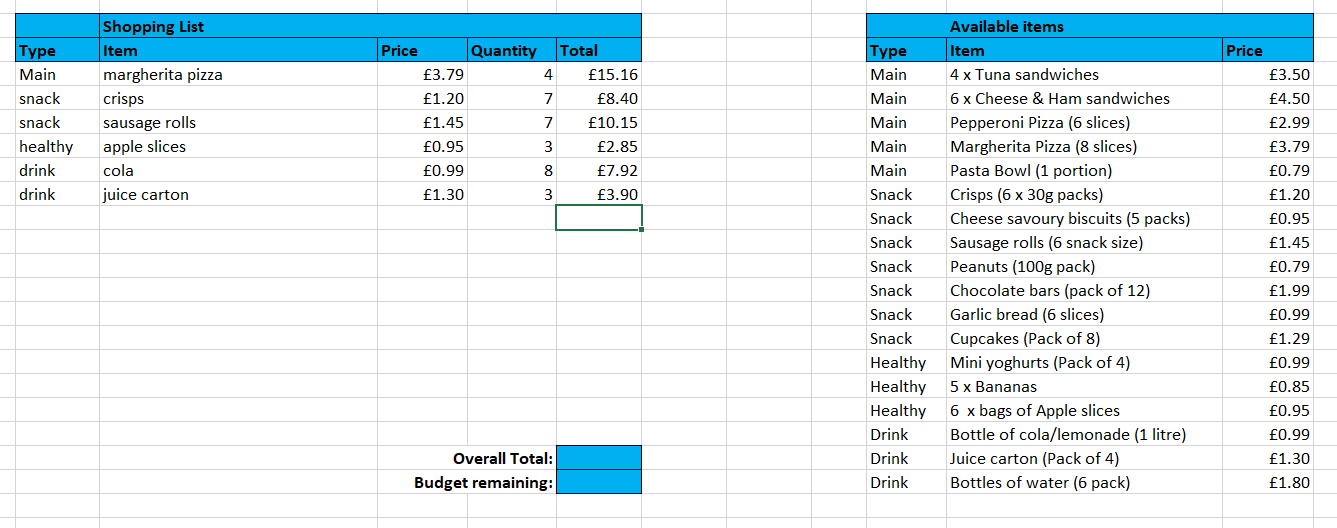Select the Quantity column header cell

[511, 51]
